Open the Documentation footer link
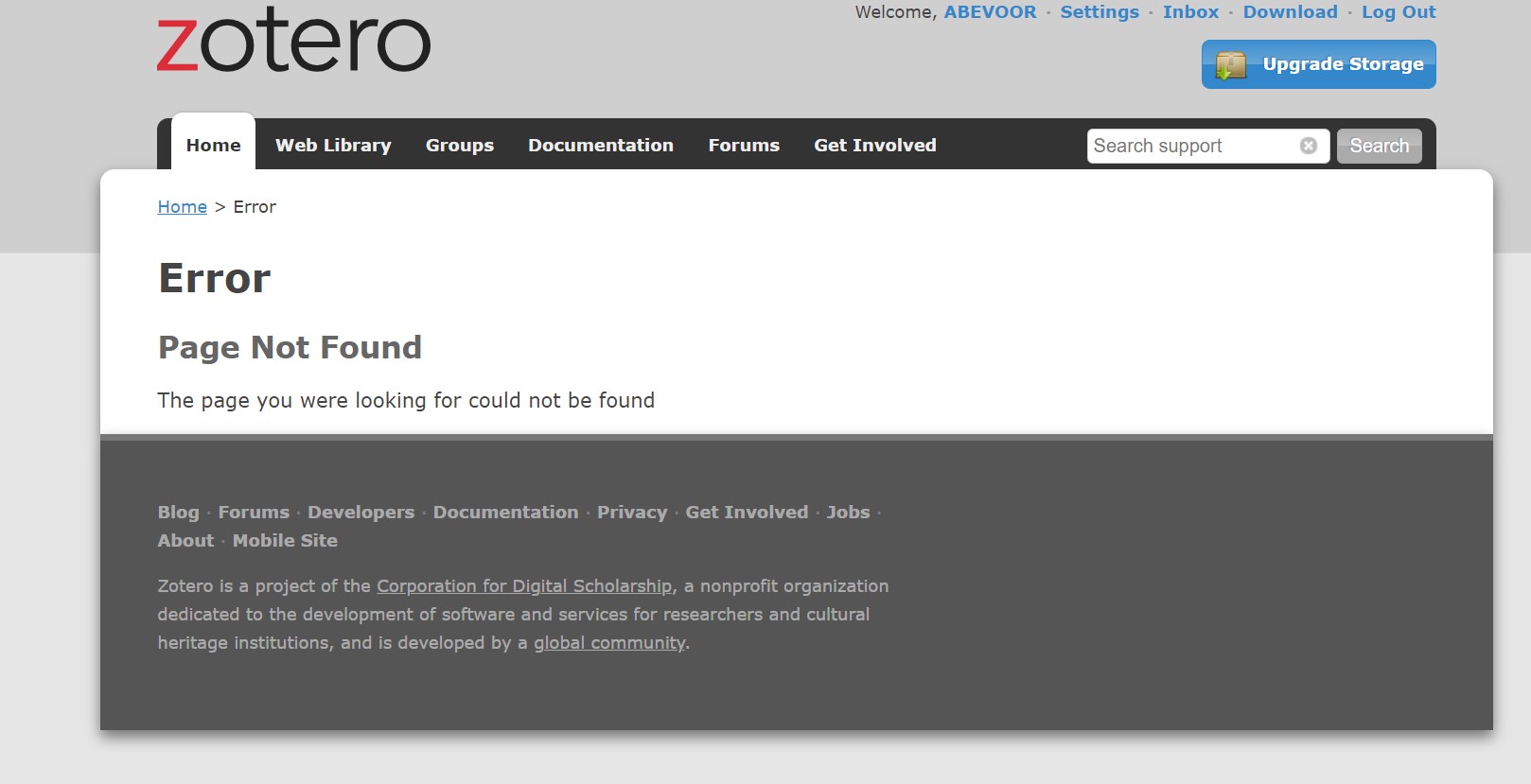 [505, 512]
